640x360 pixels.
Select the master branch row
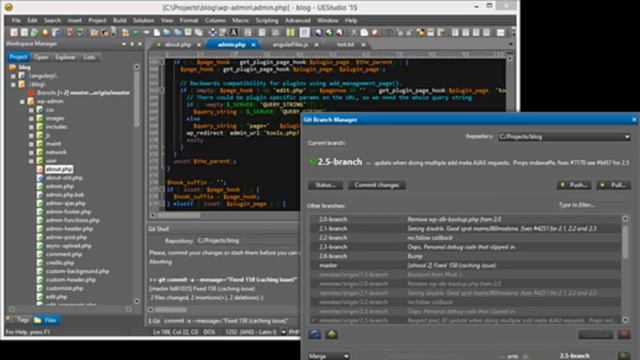(465, 265)
